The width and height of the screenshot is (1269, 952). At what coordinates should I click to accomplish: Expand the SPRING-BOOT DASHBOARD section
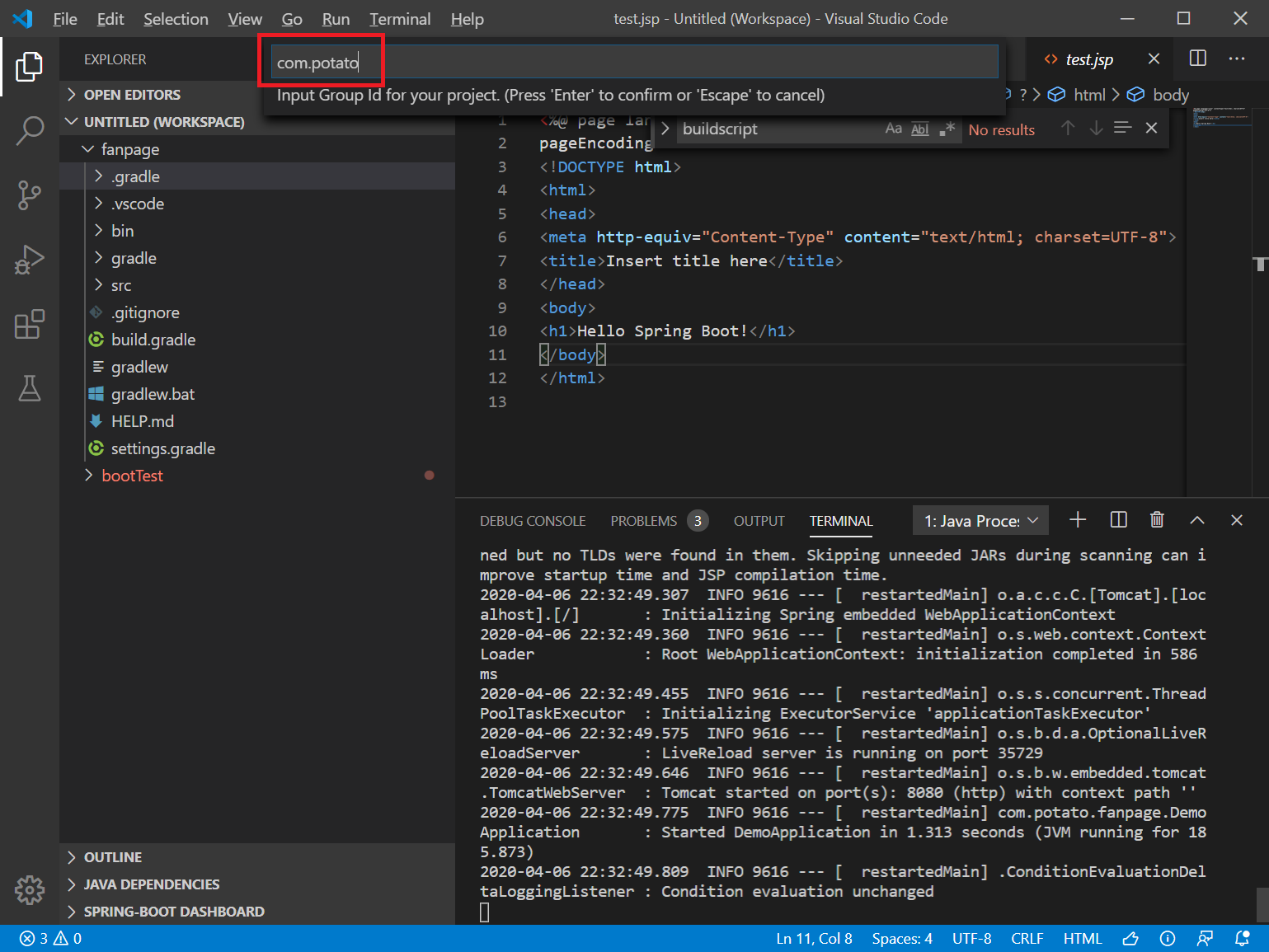(x=257, y=912)
